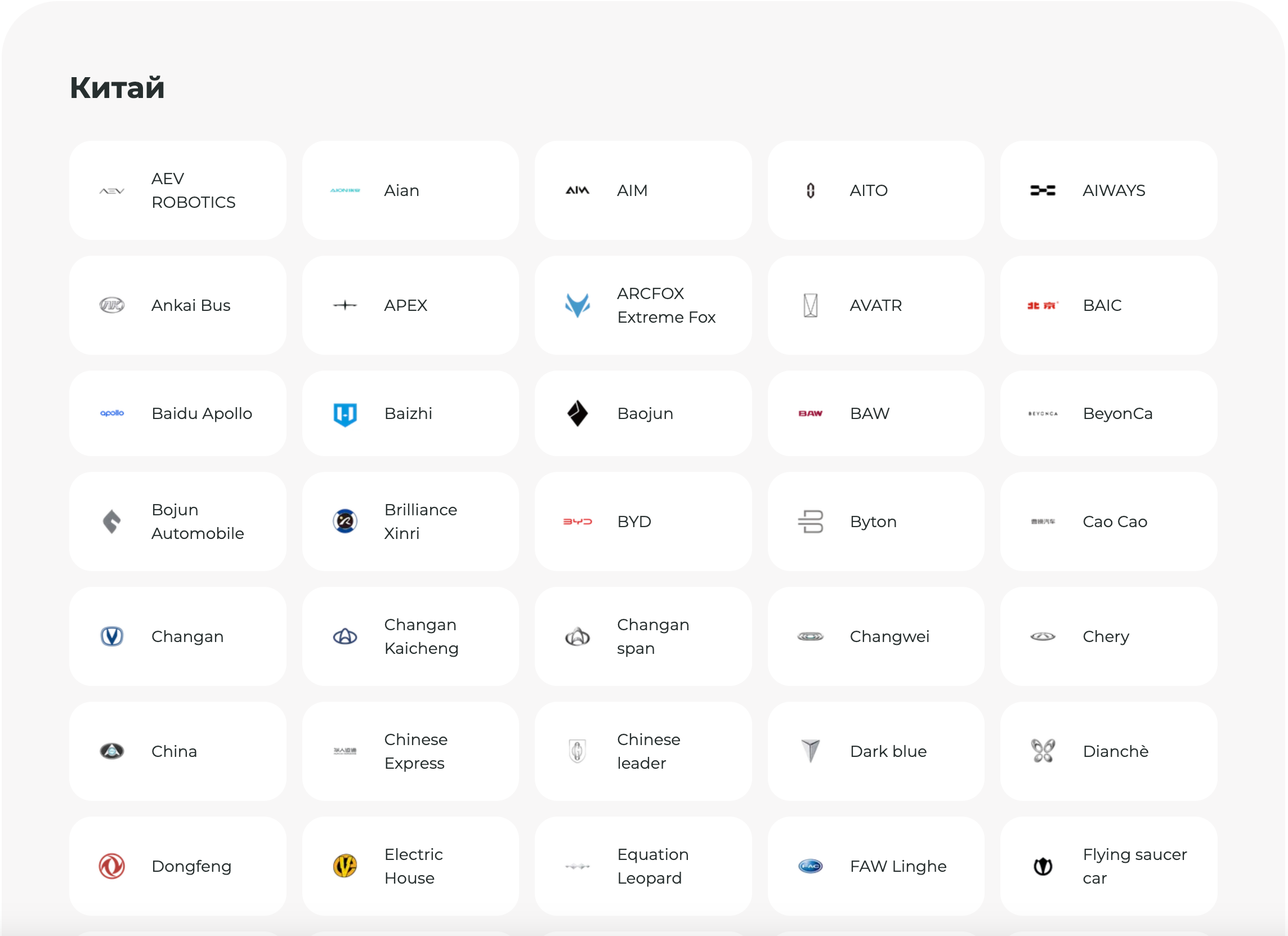Click the Dianchè butterfly logo

(1043, 751)
